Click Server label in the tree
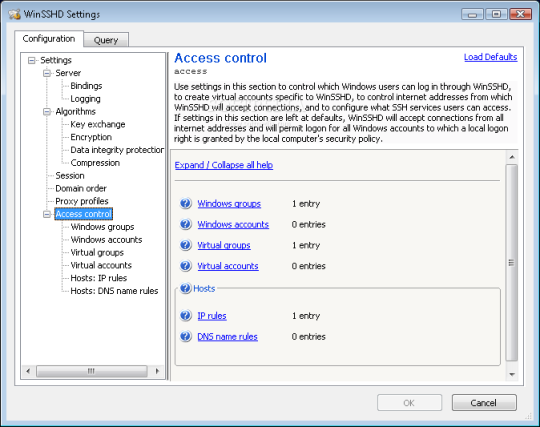Image resolution: width=540 pixels, height=427 pixels. click(68, 73)
